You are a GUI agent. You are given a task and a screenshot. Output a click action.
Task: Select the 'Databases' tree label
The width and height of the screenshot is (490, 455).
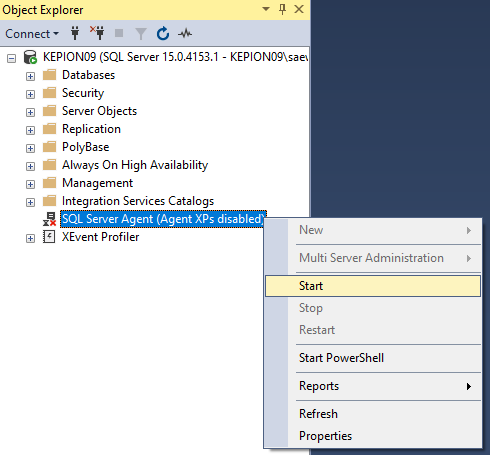point(88,75)
